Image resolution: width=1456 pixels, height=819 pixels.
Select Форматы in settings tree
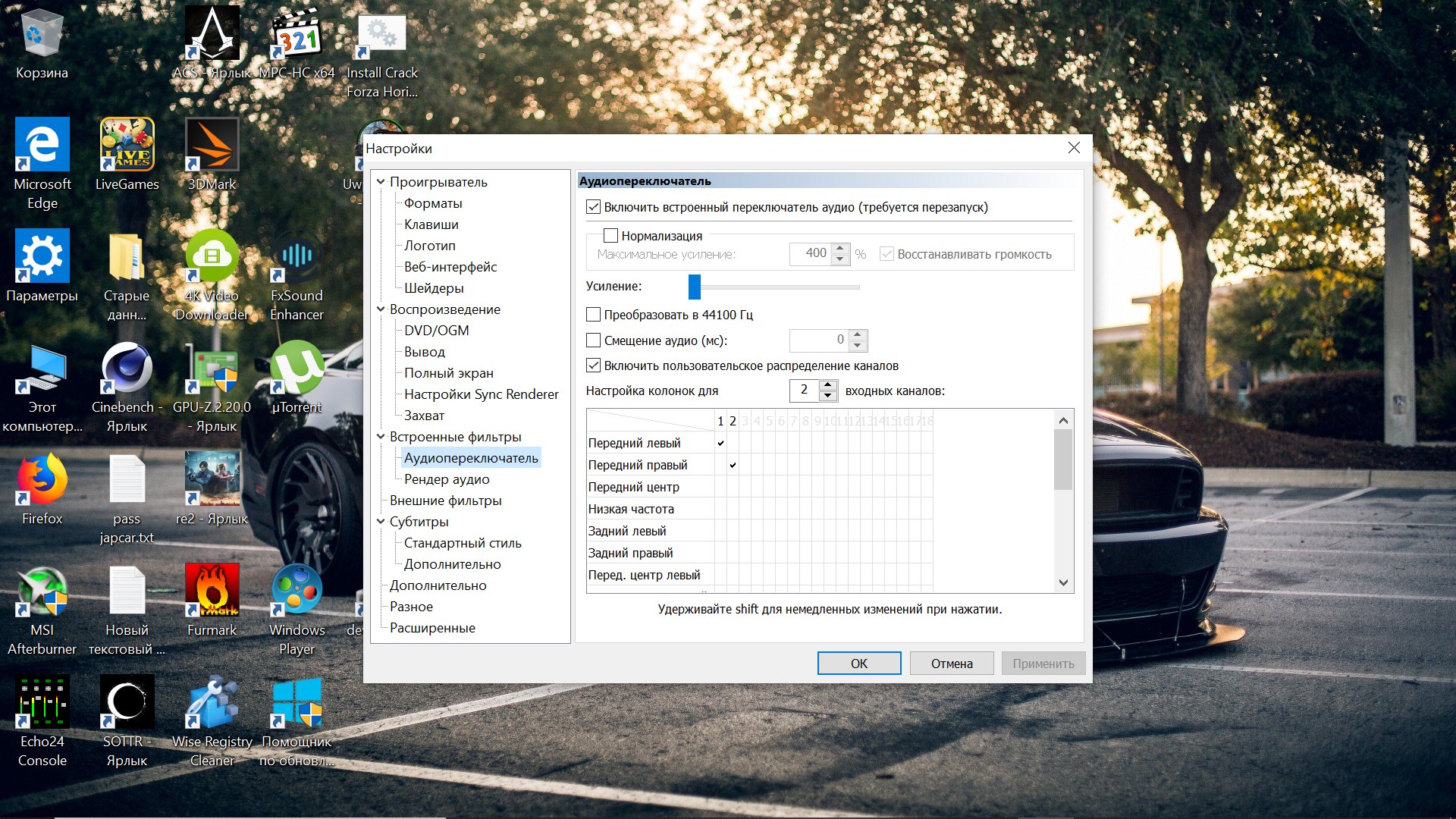point(432,203)
